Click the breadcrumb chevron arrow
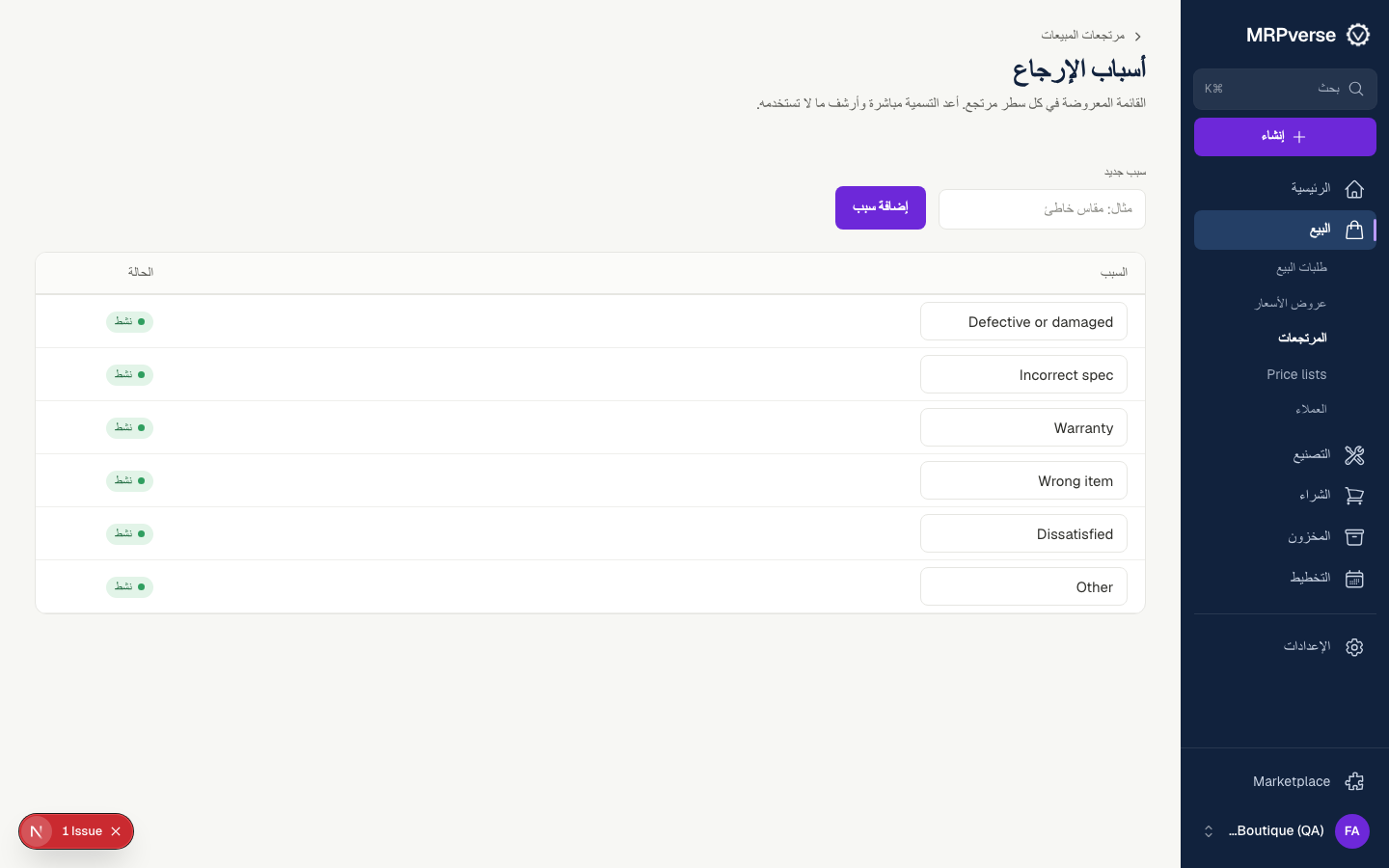Image resolution: width=1389 pixels, height=868 pixels. pyautogui.click(x=1138, y=36)
